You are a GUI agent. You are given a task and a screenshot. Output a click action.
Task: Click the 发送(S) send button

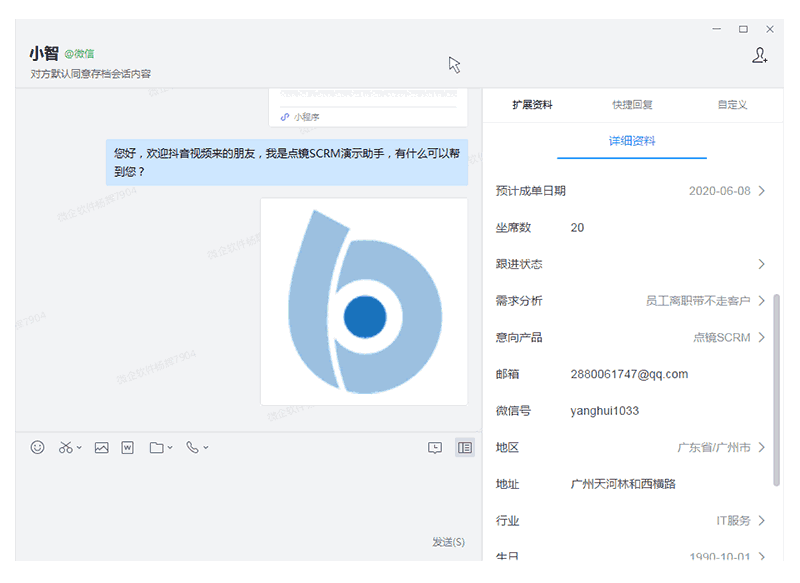pos(448,542)
